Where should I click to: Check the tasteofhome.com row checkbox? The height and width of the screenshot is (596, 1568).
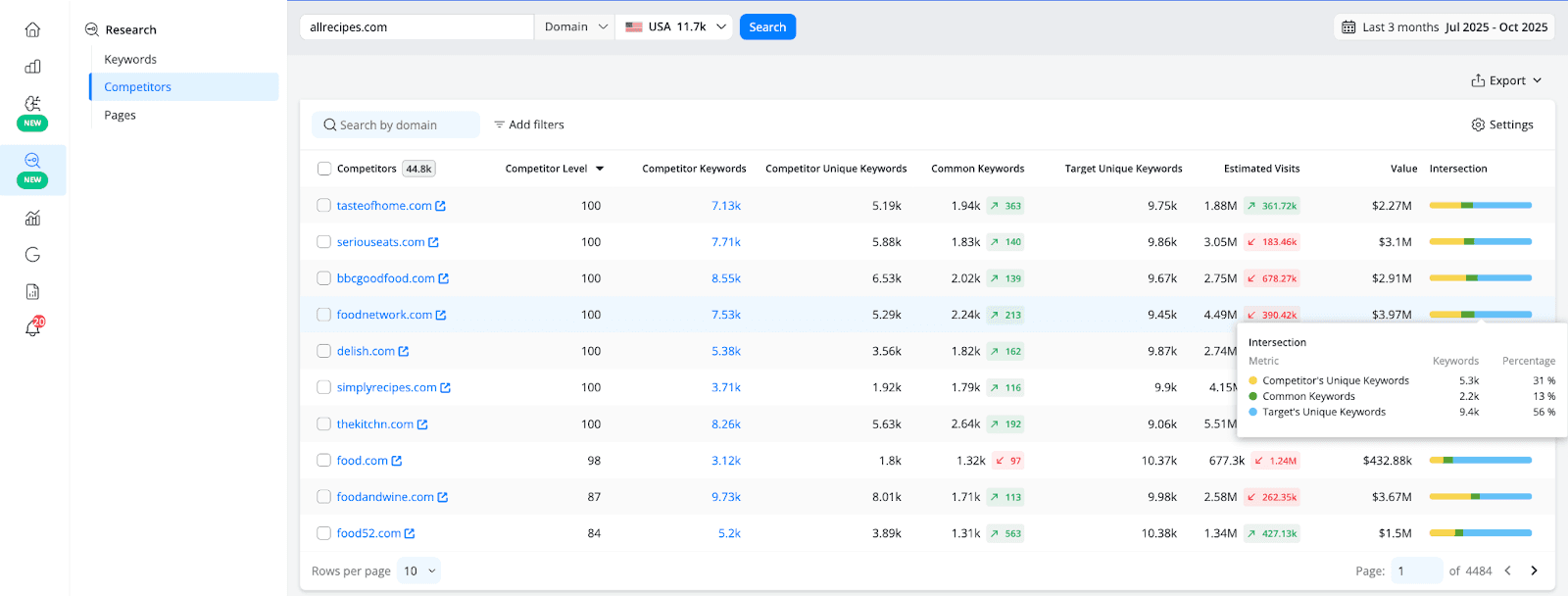point(324,206)
